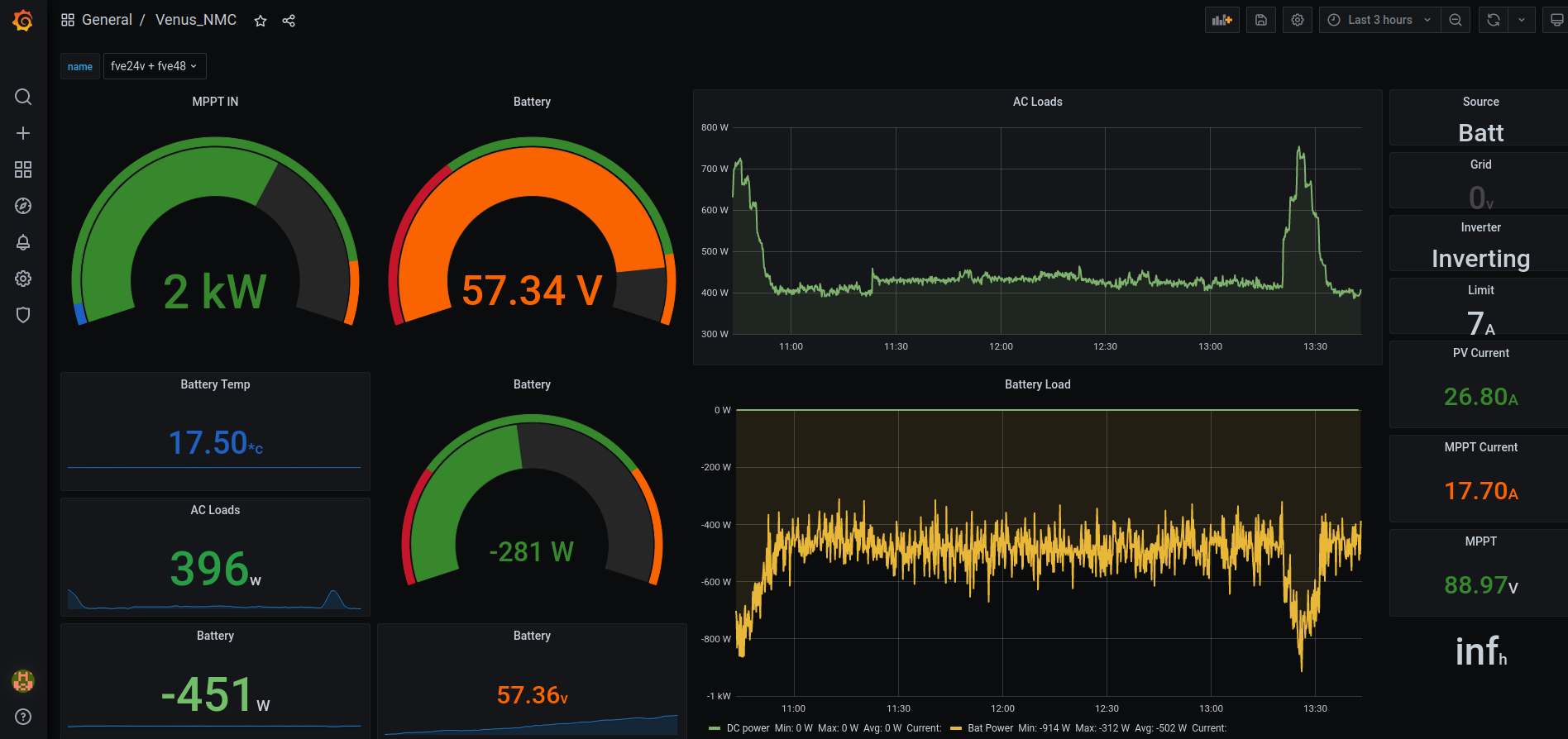Image resolution: width=1568 pixels, height=739 pixels.
Task: Open the Grafana home logo
Action: tap(23, 20)
